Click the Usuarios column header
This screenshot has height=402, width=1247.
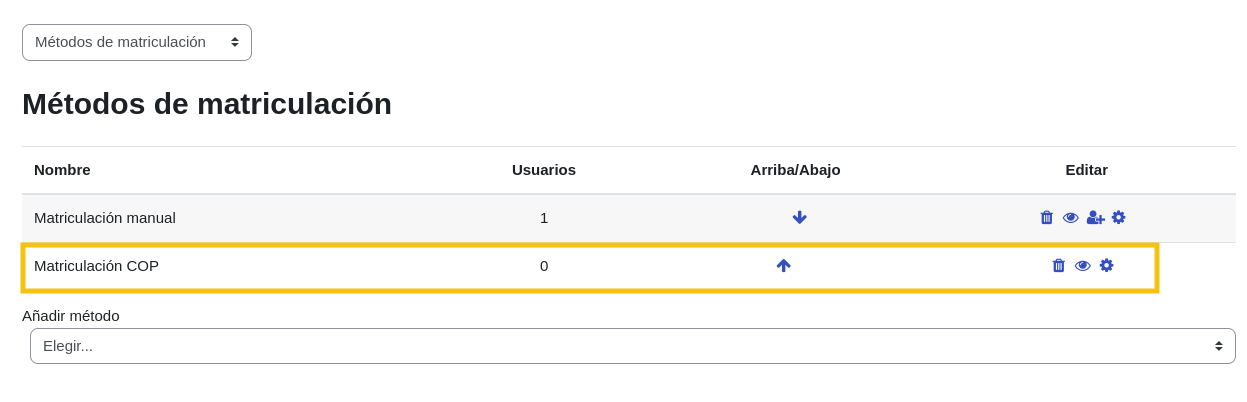pyautogui.click(x=543, y=170)
